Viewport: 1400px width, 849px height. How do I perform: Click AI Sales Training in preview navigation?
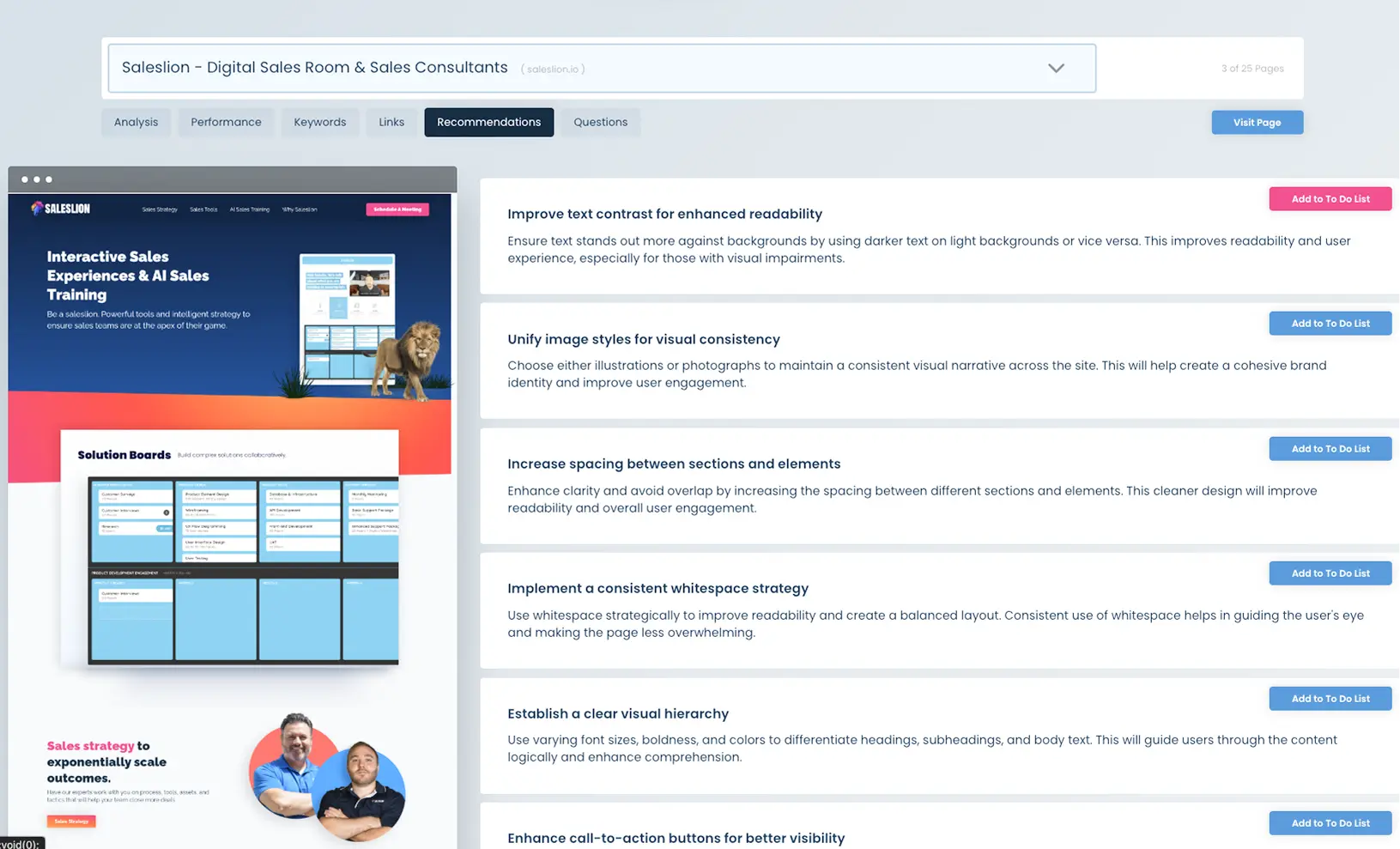pyautogui.click(x=250, y=209)
